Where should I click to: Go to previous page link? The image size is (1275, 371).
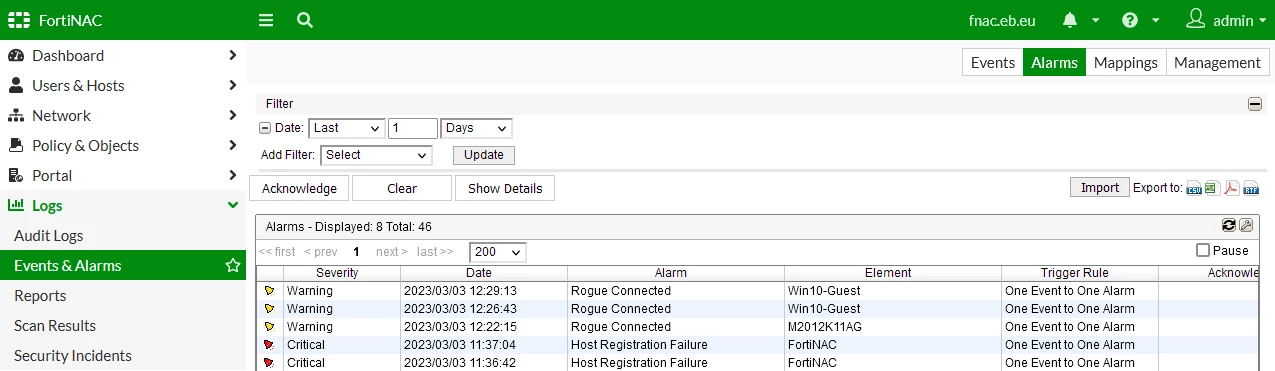click(x=321, y=252)
